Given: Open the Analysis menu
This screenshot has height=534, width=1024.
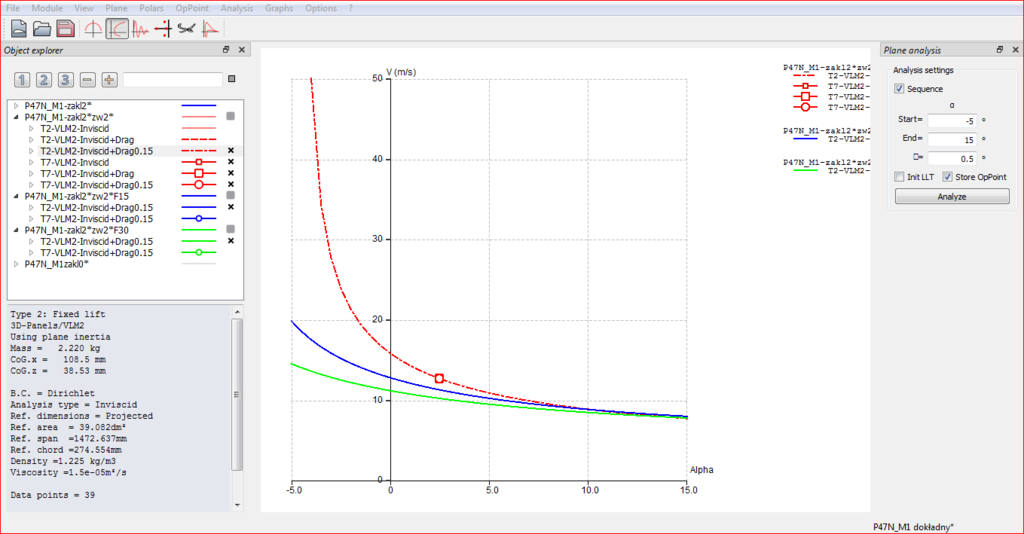Looking at the screenshot, I should (236, 8).
